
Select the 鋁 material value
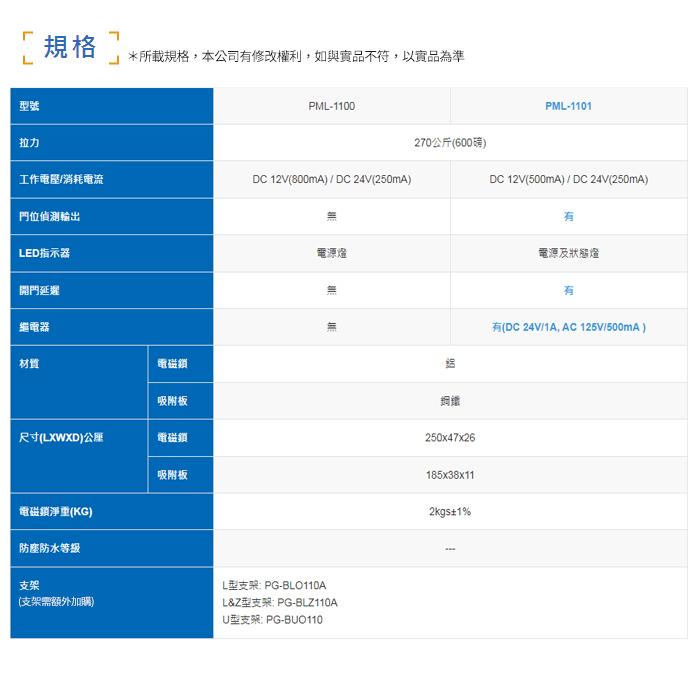coord(450,364)
